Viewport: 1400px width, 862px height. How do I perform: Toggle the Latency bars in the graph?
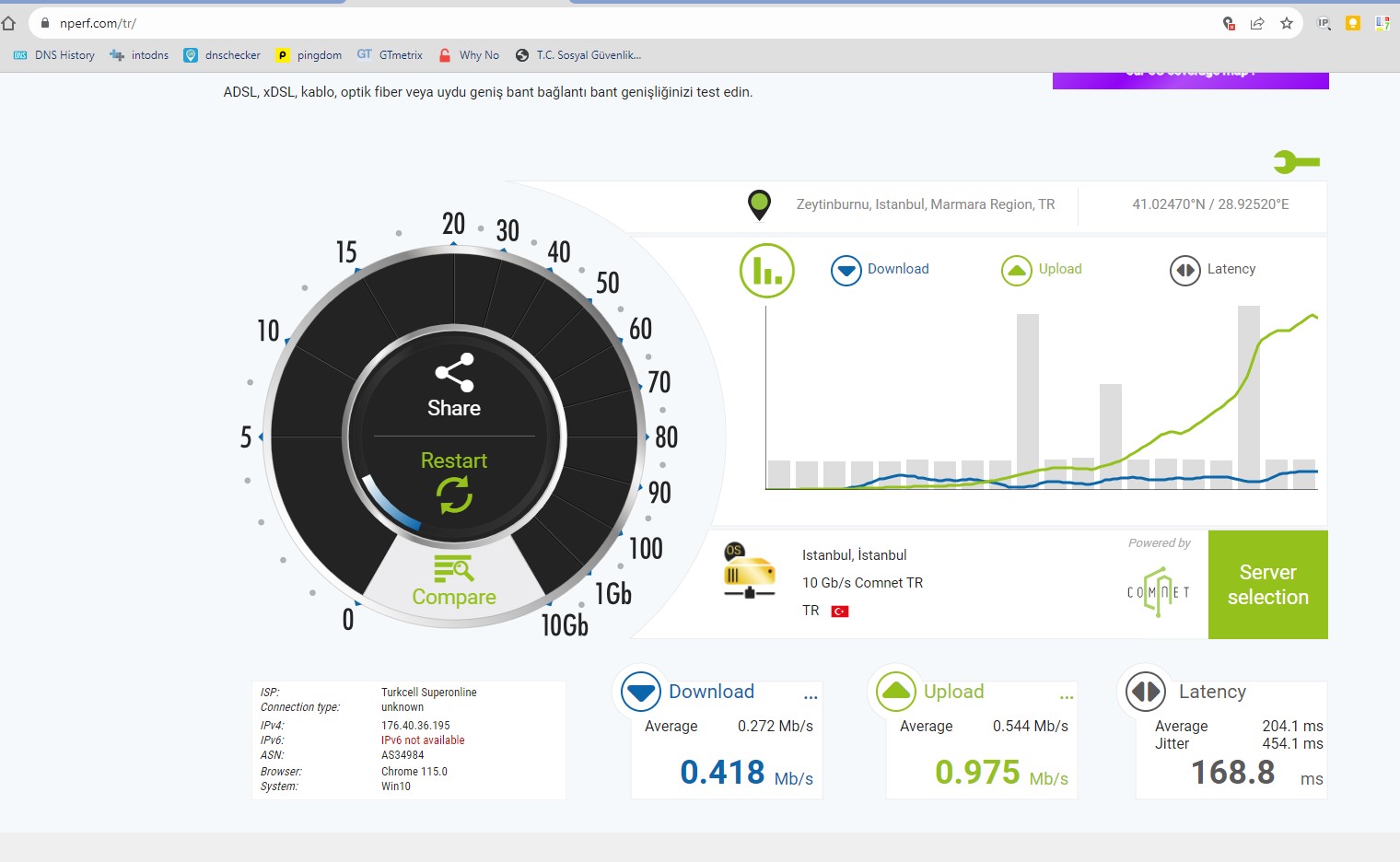coord(1184,270)
